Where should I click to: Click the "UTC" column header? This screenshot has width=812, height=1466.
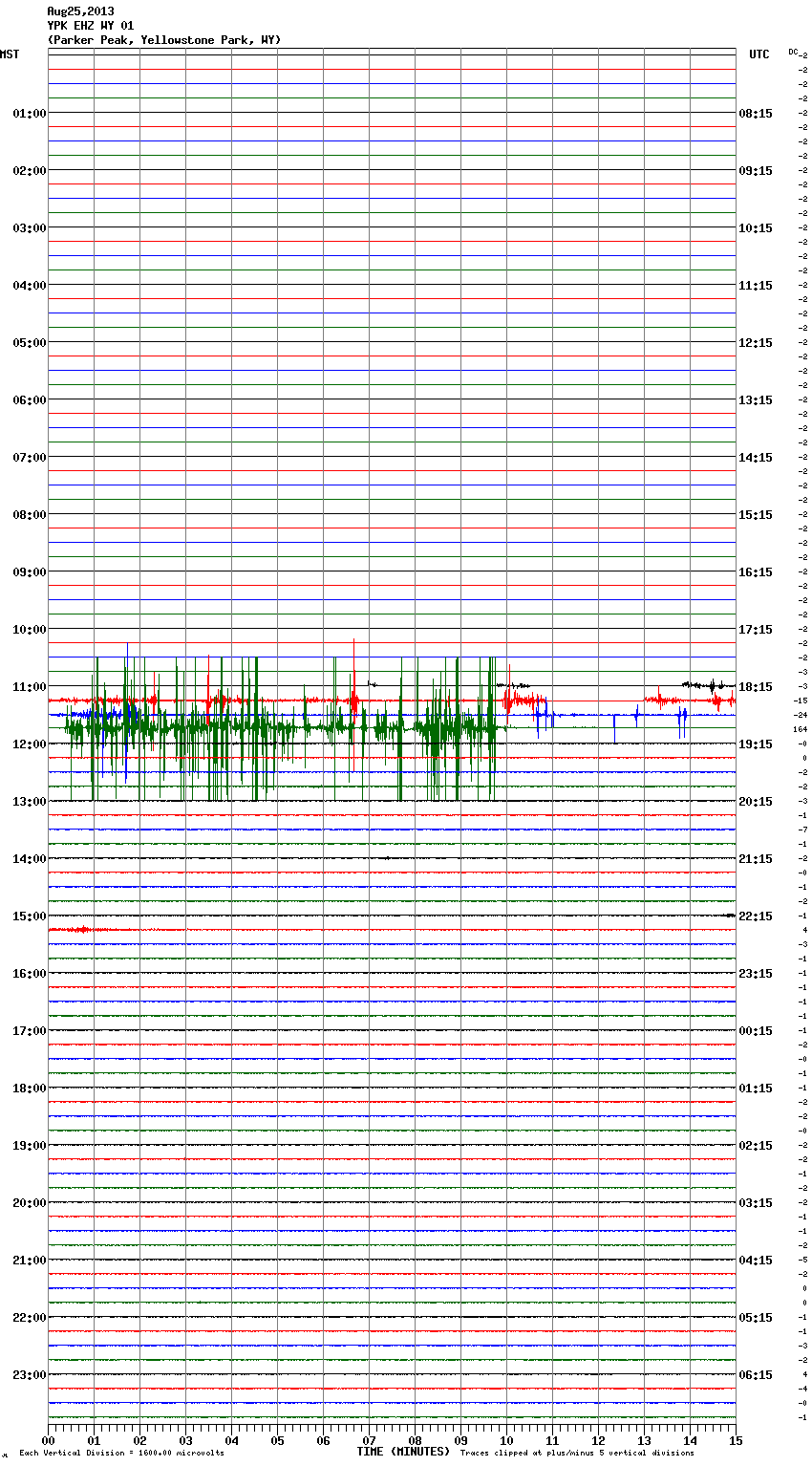coord(759,54)
